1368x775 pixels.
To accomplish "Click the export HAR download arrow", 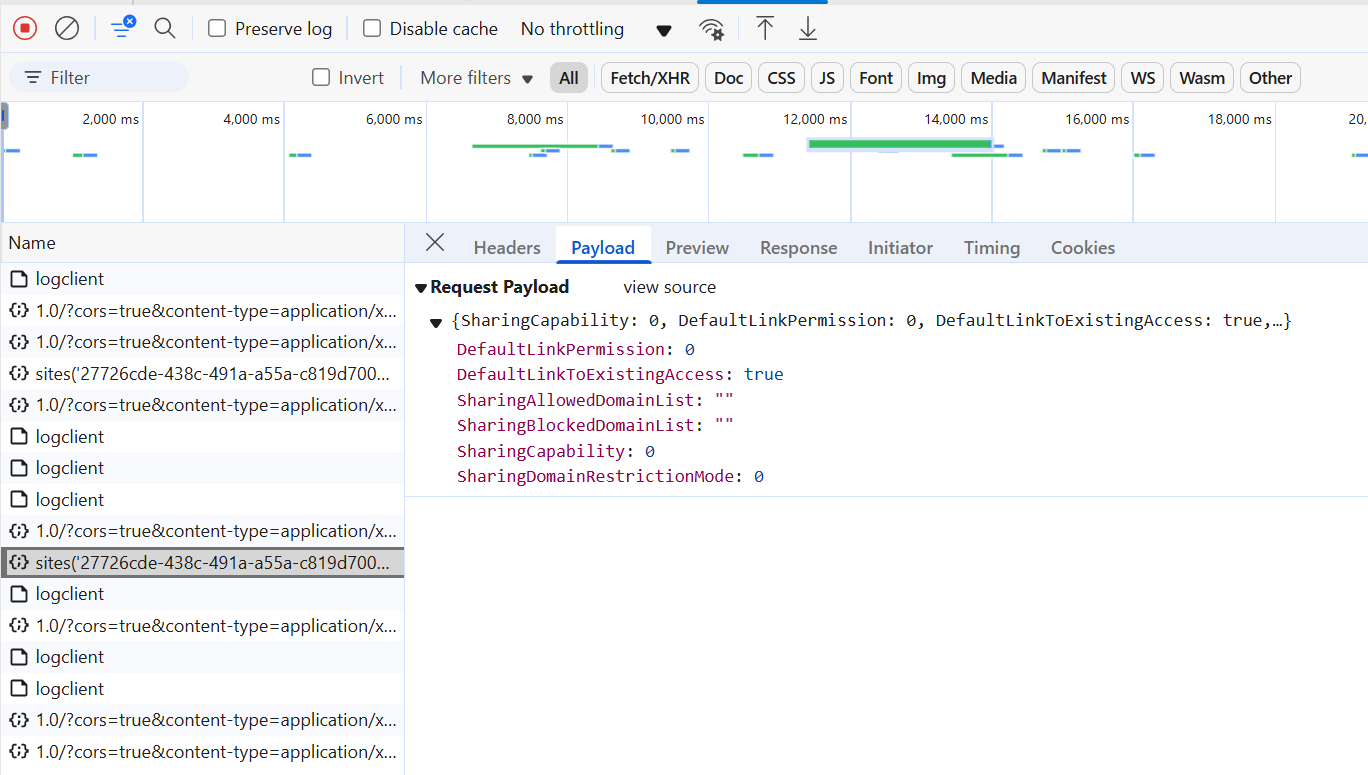I will (x=808, y=29).
